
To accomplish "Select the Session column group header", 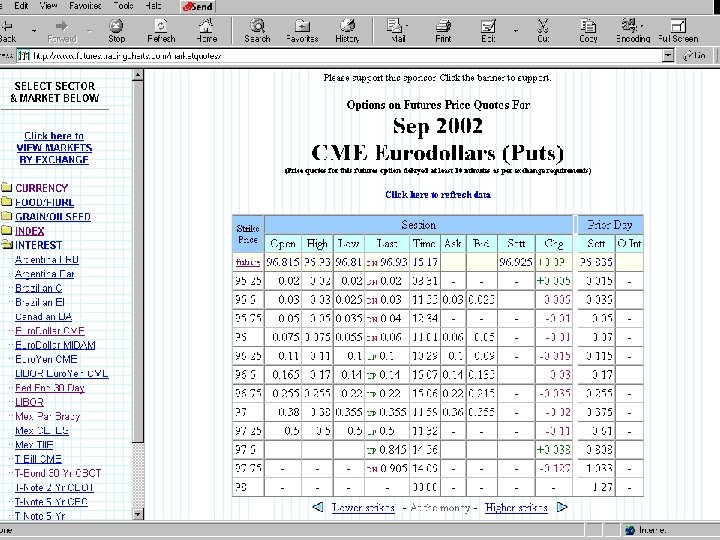I will (419, 225).
